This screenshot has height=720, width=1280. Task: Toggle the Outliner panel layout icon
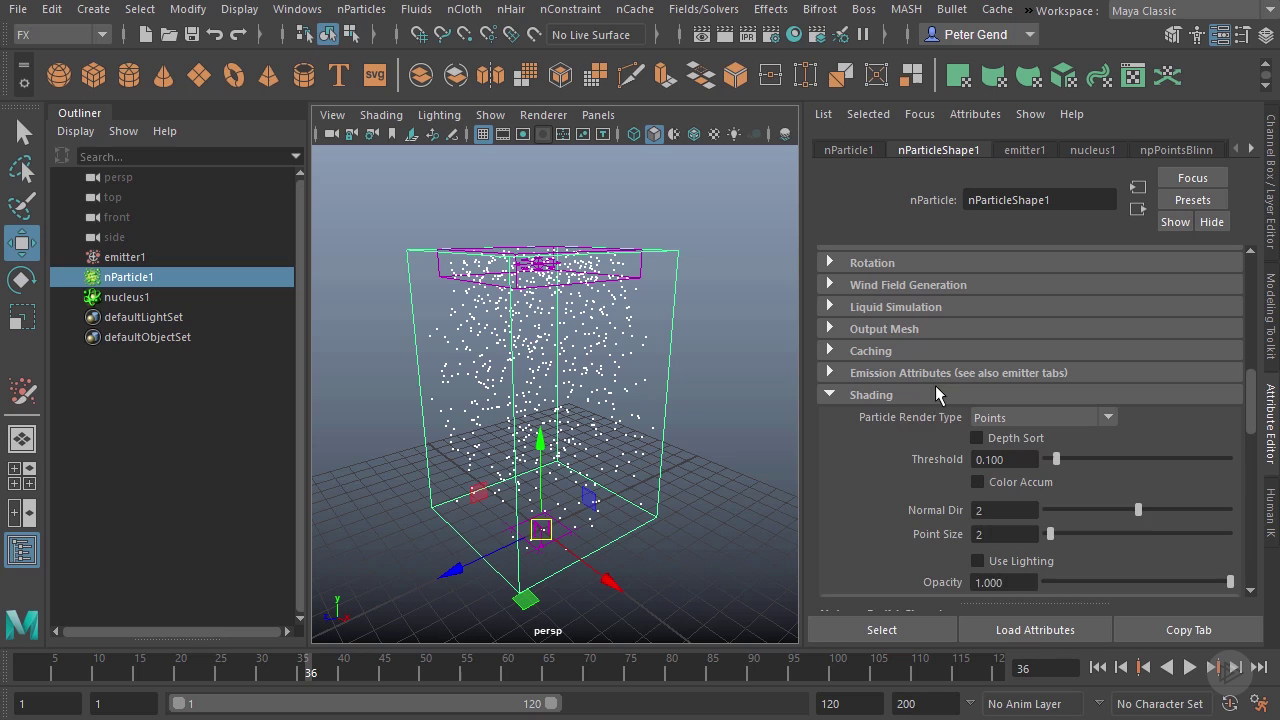tap(22, 550)
